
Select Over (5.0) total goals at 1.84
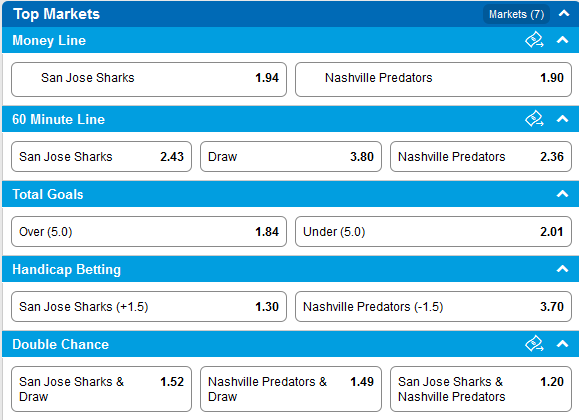(149, 232)
